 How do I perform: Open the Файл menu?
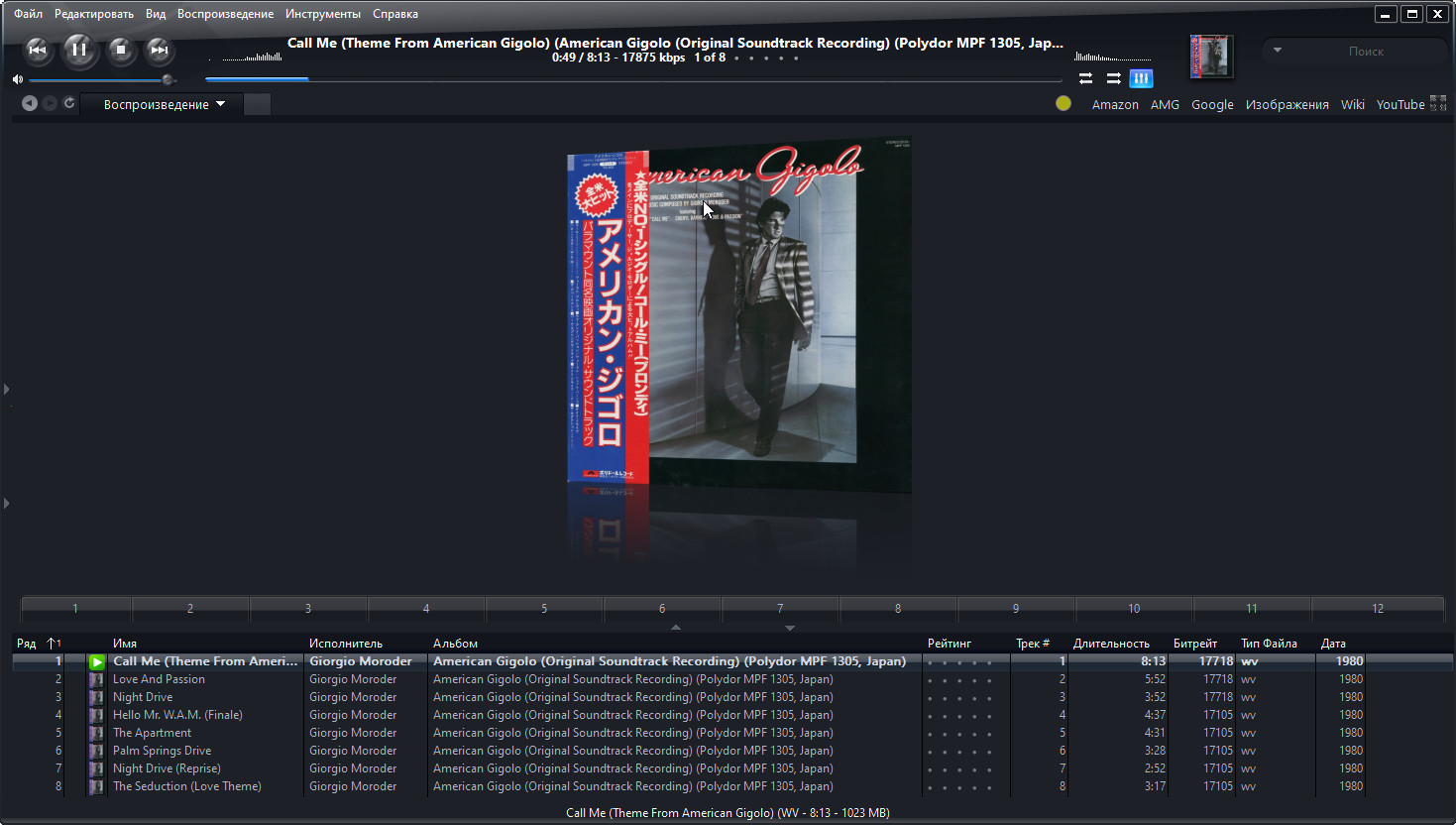coord(28,14)
